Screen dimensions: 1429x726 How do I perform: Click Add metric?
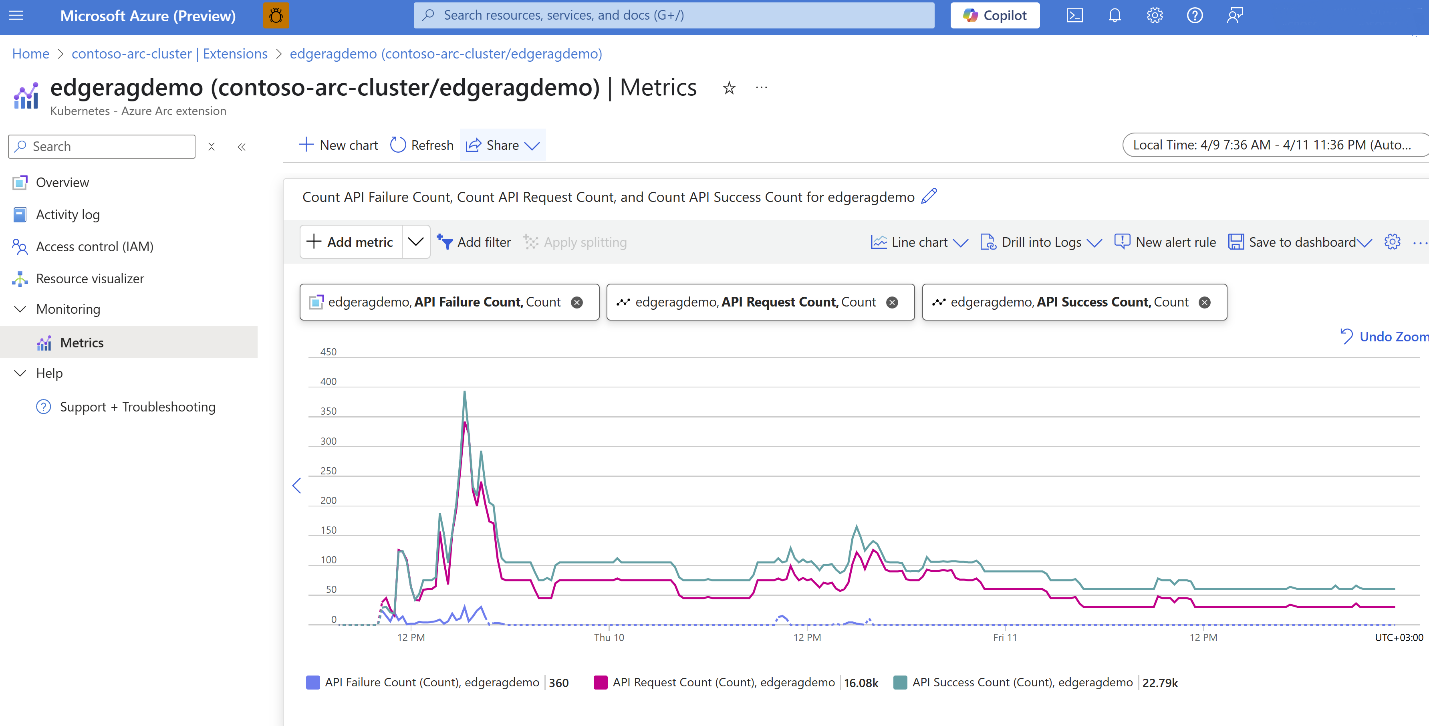[351, 242]
